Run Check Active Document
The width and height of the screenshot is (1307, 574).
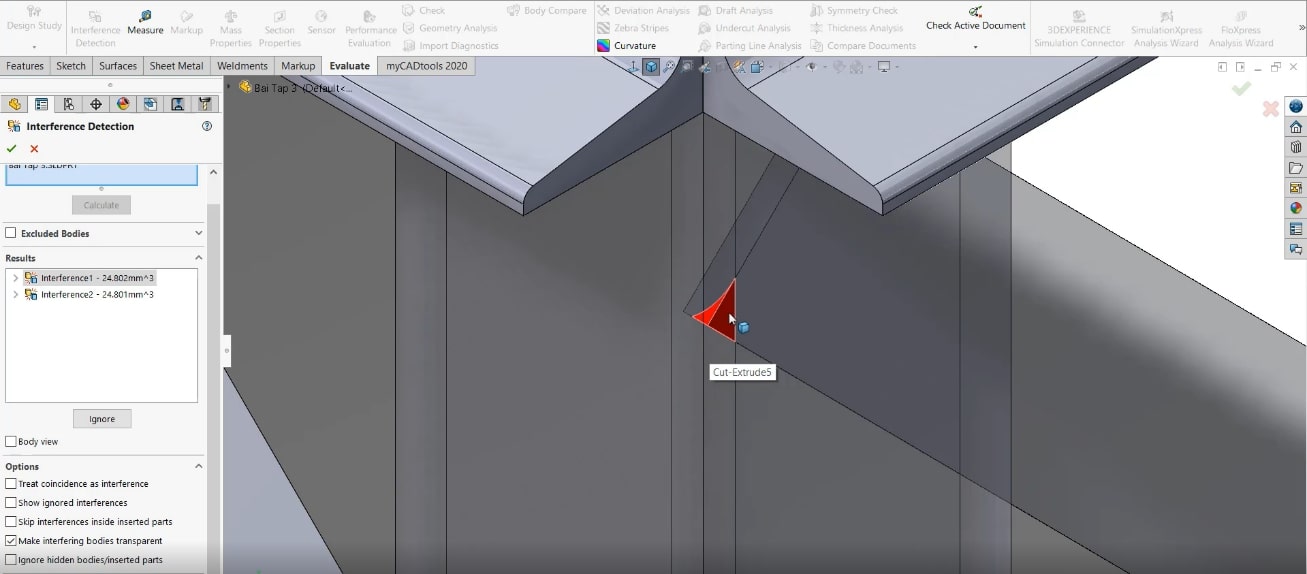(975, 18)
